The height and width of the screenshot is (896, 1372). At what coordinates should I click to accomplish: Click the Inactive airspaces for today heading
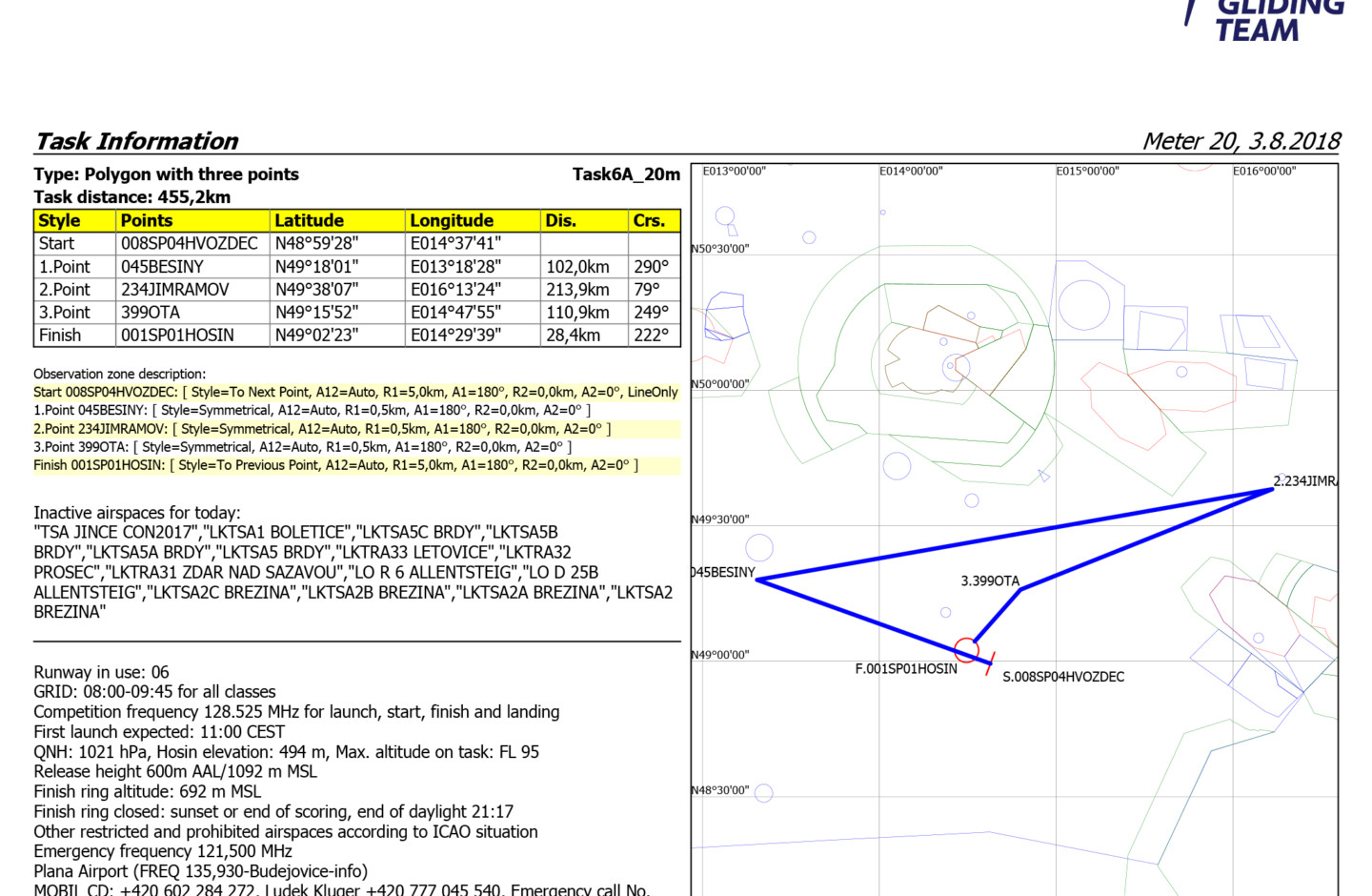coord(137,513)
